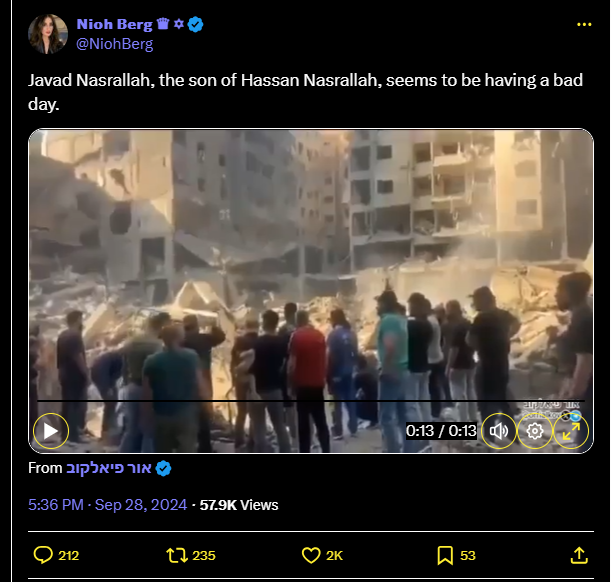Mute the video sound
This screenshot has width=611, height=582.
[x=499, y=431]
